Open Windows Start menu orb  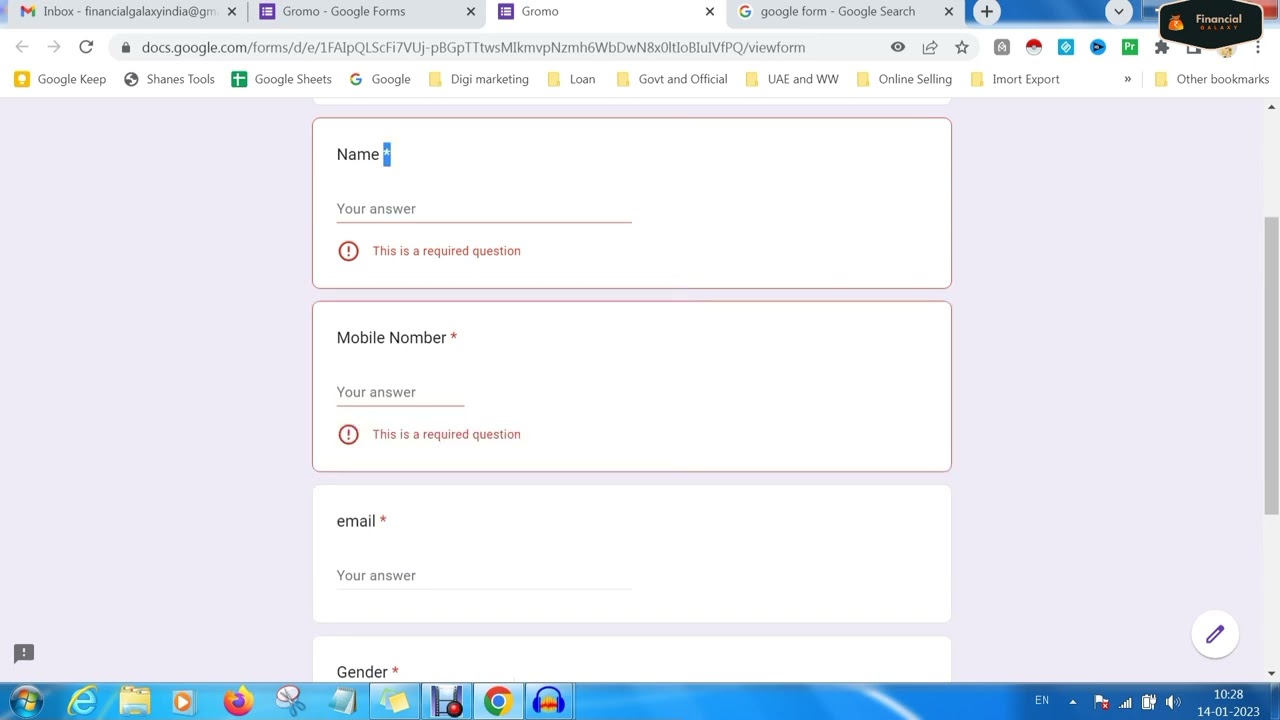click(26, 700)
